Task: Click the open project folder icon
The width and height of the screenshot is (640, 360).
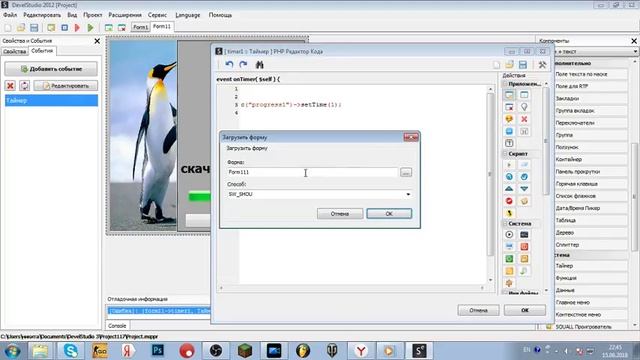Action: [x=21, y=28]
